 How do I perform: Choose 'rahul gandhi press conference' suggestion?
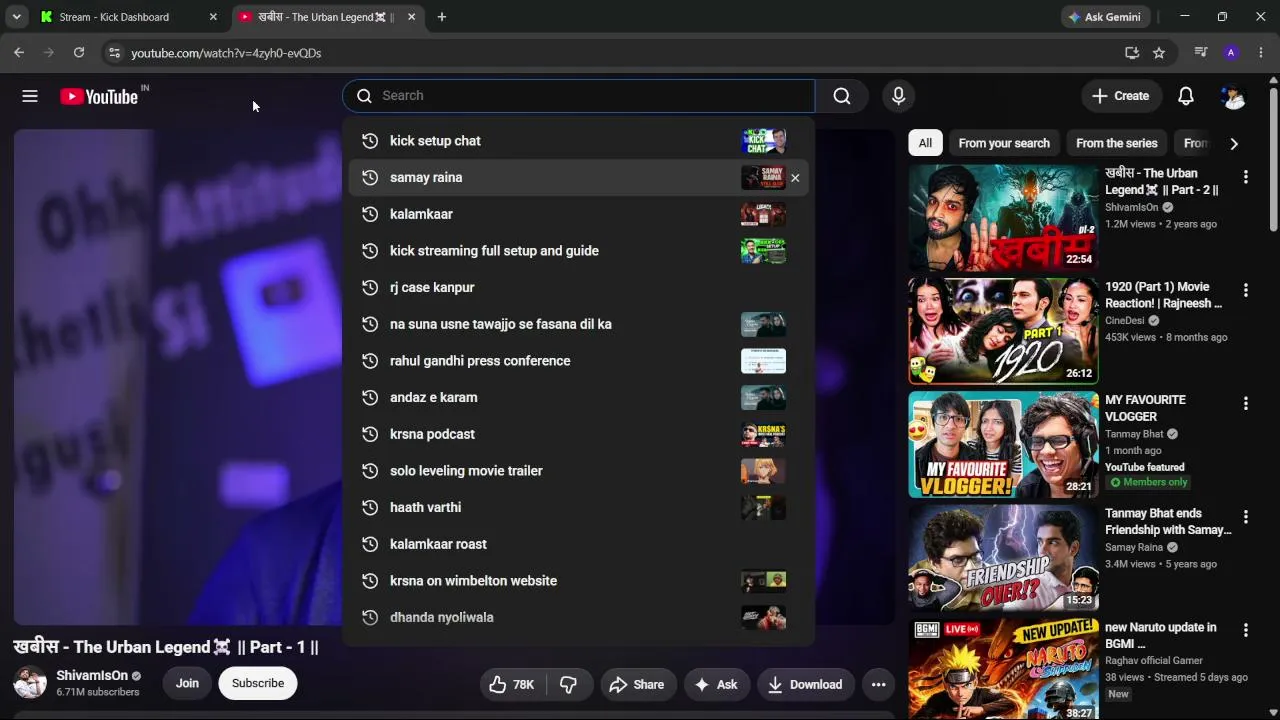click(578, 361)
